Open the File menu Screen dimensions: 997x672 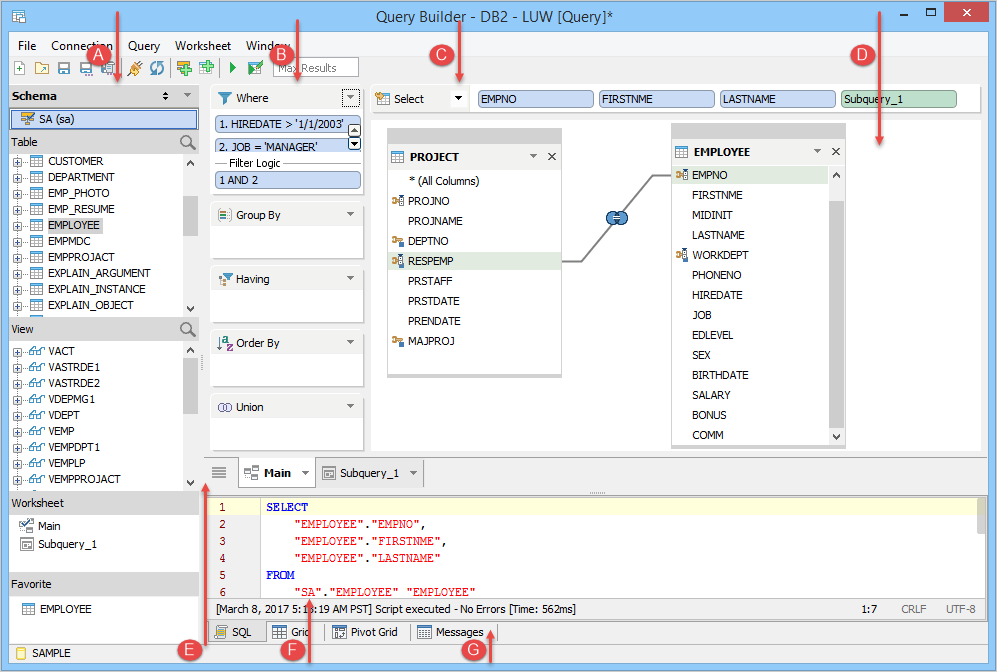point(27,46)
